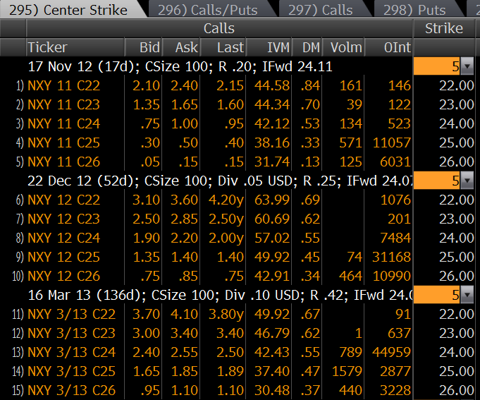Select ticker NXY 12 C26

click(64, 276)
